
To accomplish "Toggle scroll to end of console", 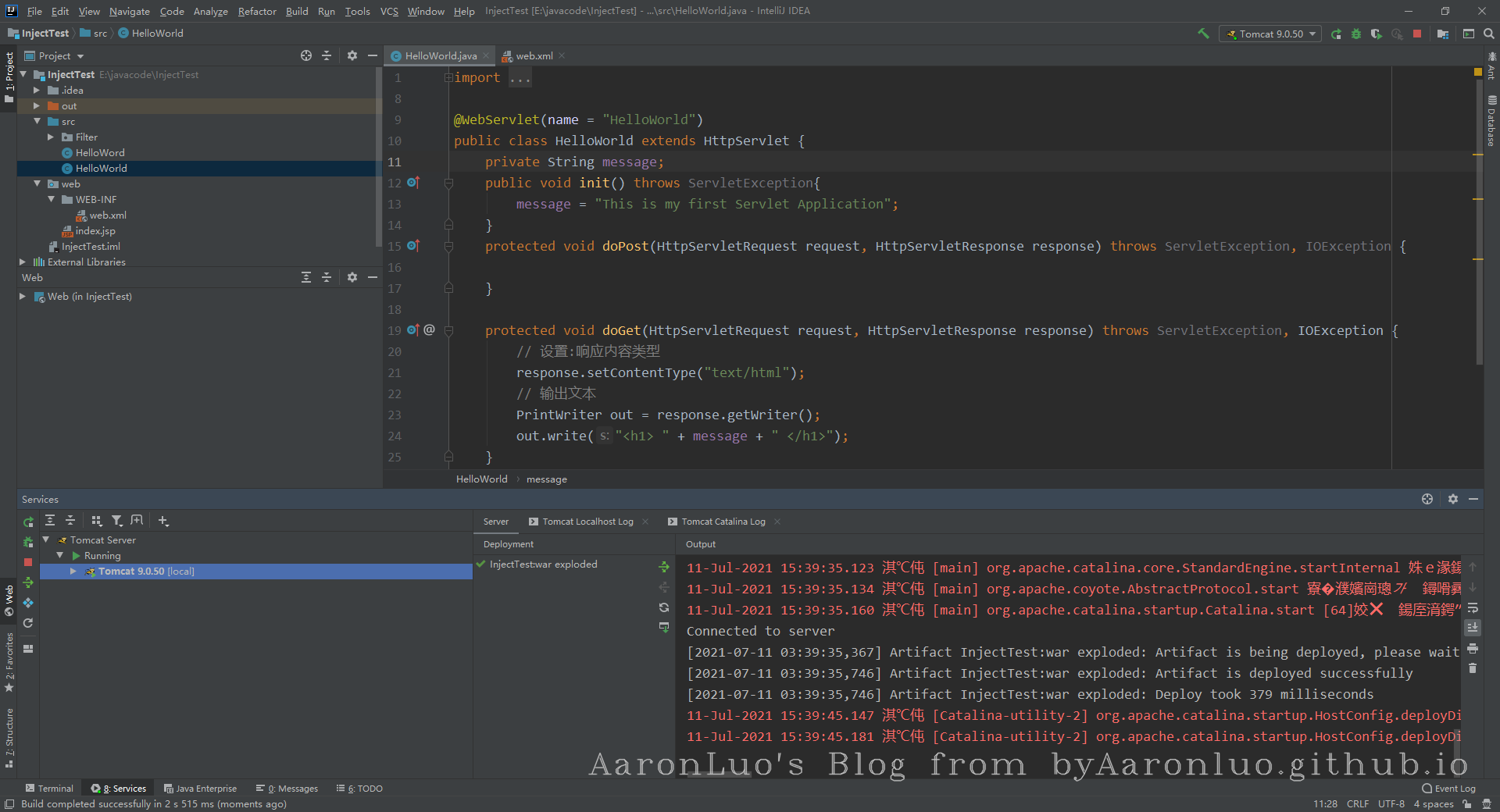I will 1473,628.
